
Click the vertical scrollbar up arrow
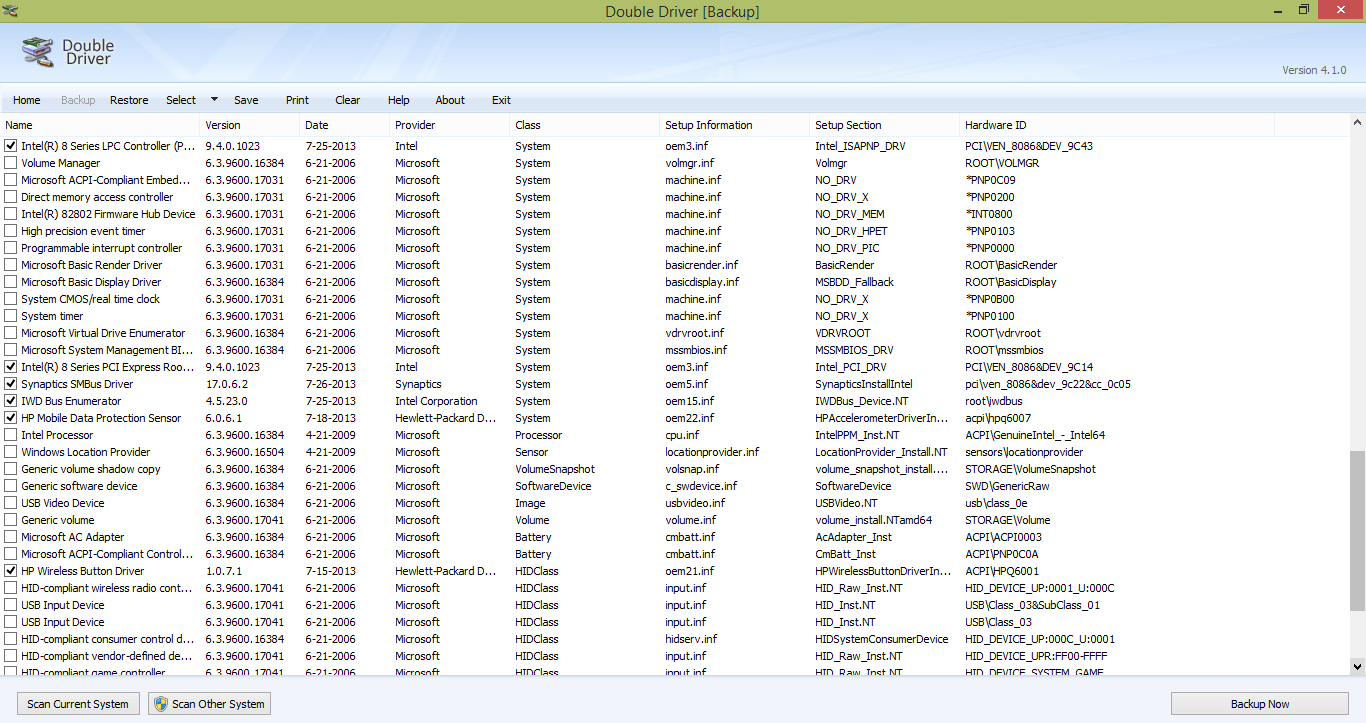pyautogui.click(x=1357, y=124)
